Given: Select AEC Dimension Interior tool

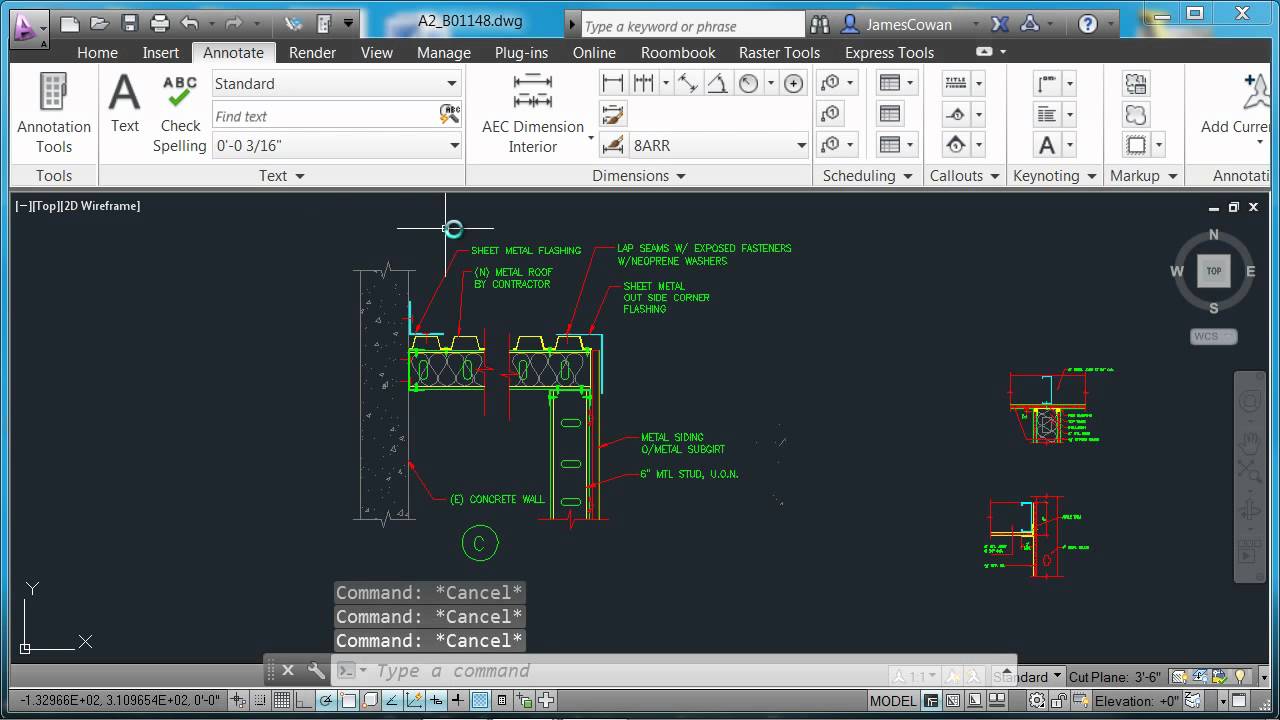Looking at the screenshot, I should pyautogui.click(x=533, y=112).
